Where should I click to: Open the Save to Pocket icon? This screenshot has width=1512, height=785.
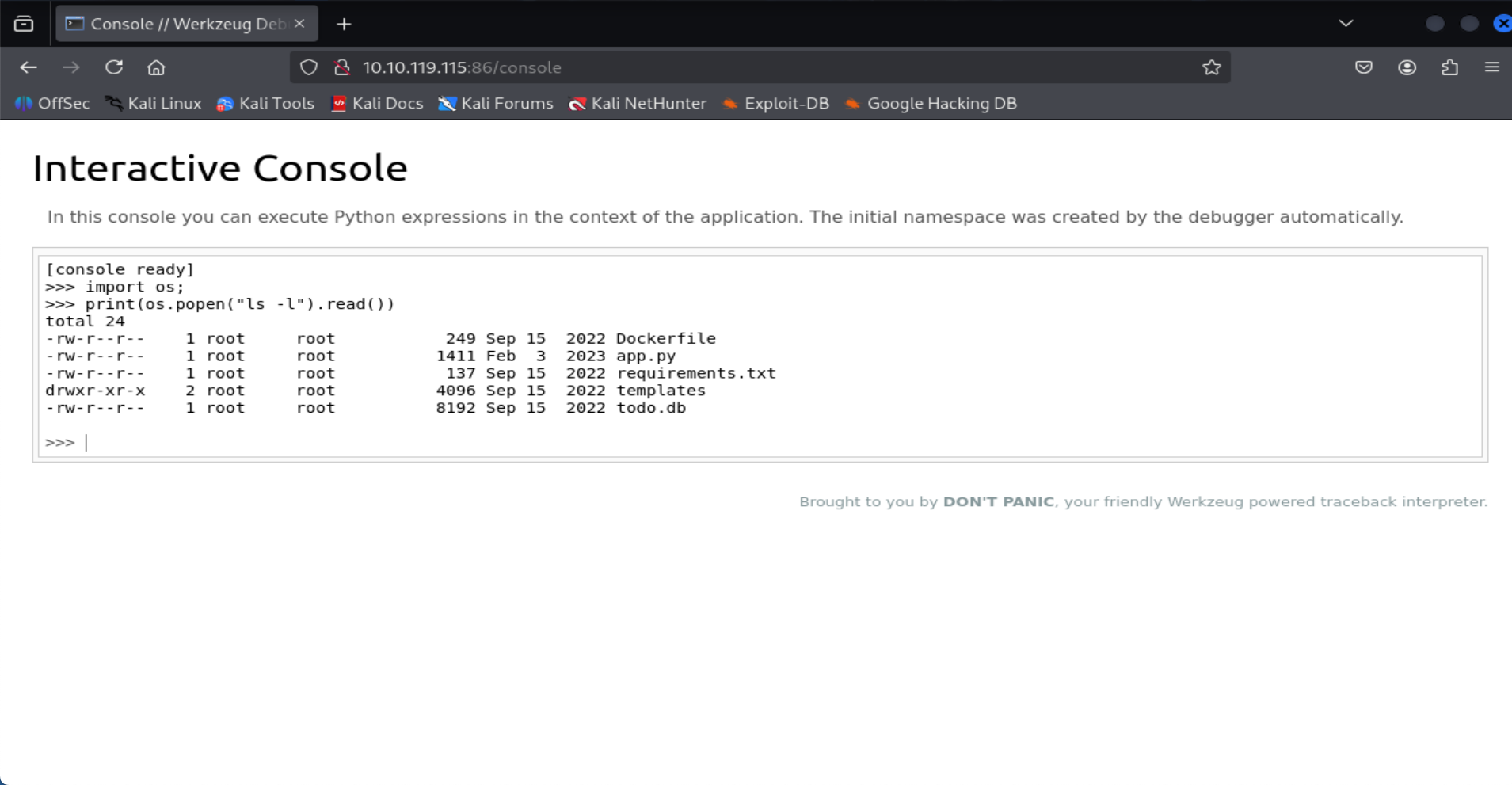click(x=1363, y=67)
